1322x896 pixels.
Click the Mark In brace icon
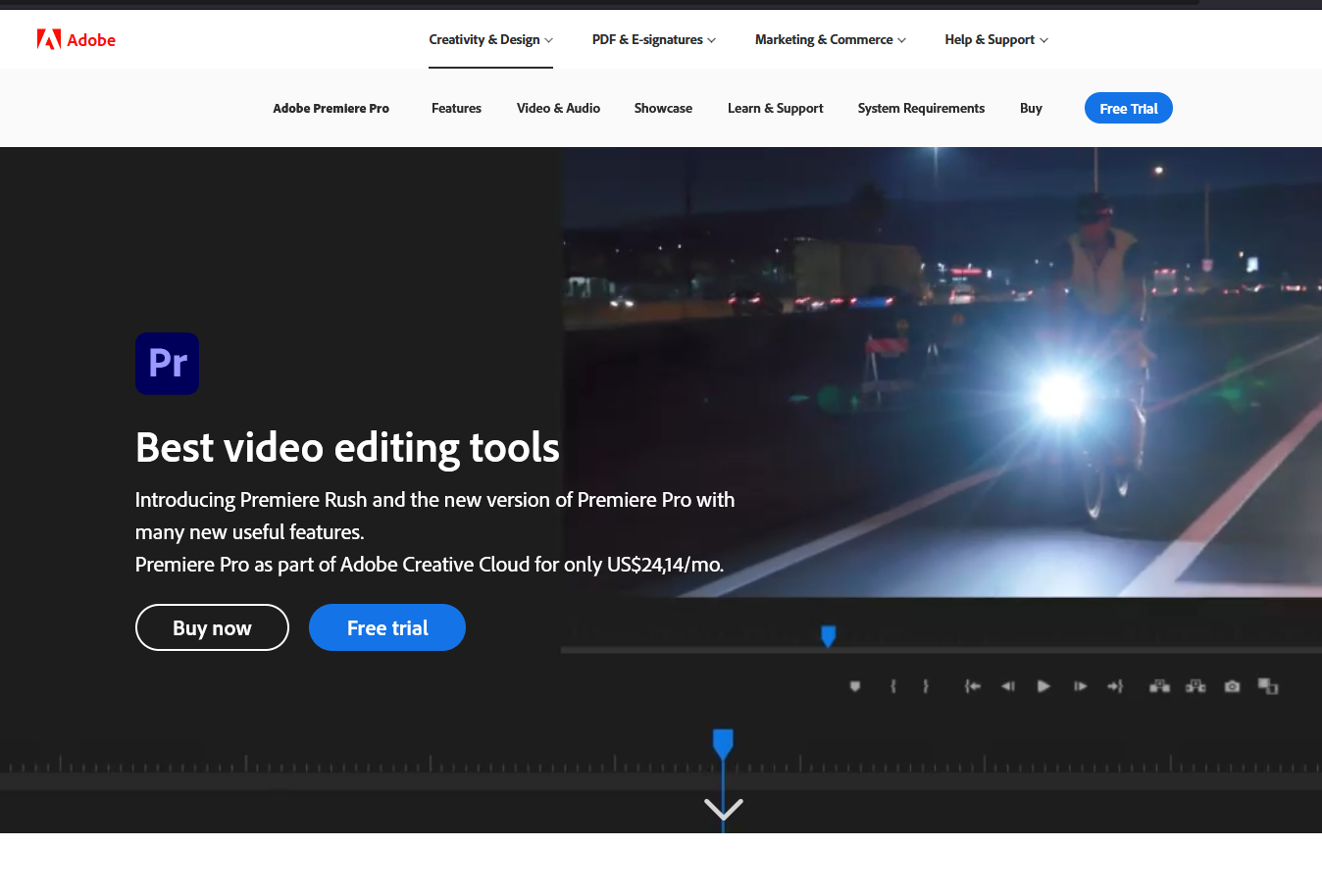coord(892,686)
